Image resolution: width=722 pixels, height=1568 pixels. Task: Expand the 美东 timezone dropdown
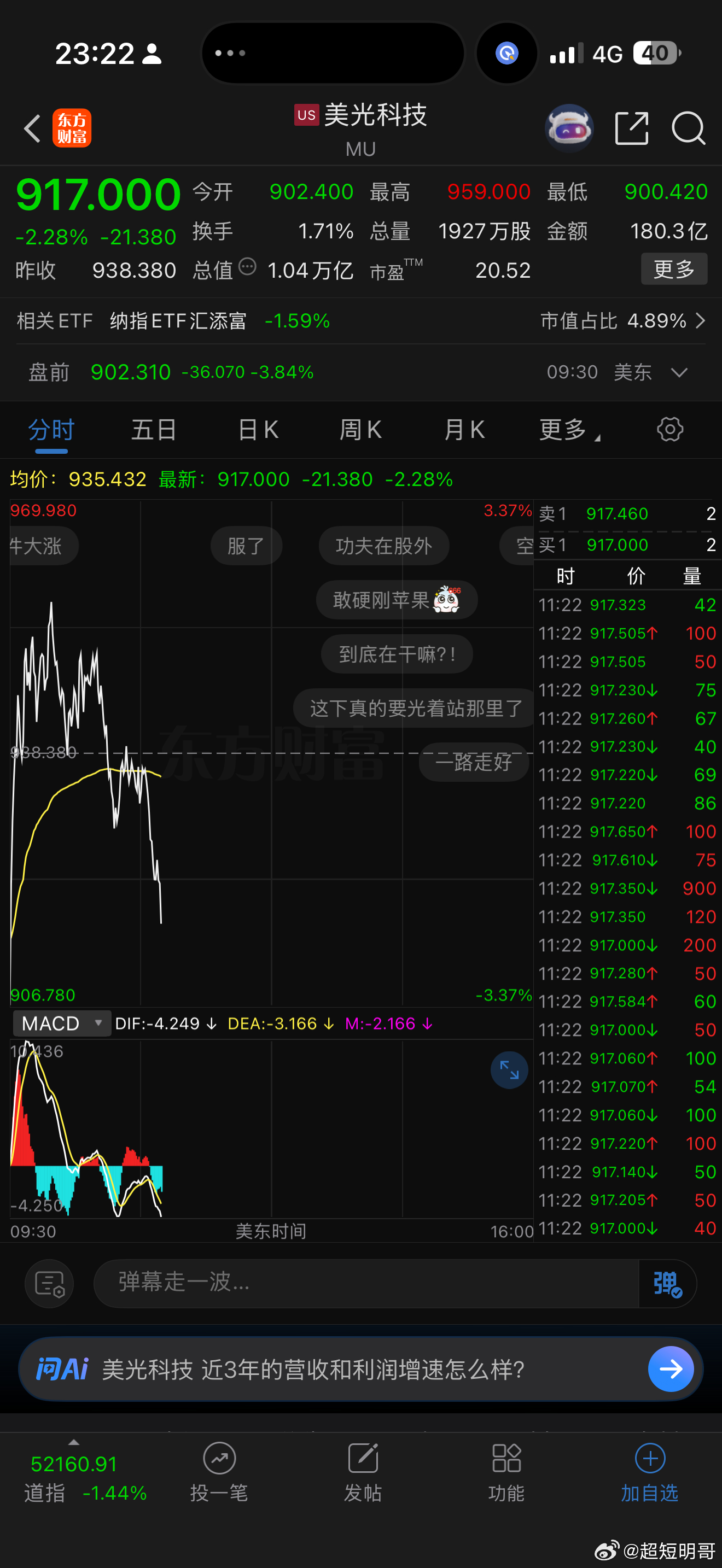pos(679,372)
